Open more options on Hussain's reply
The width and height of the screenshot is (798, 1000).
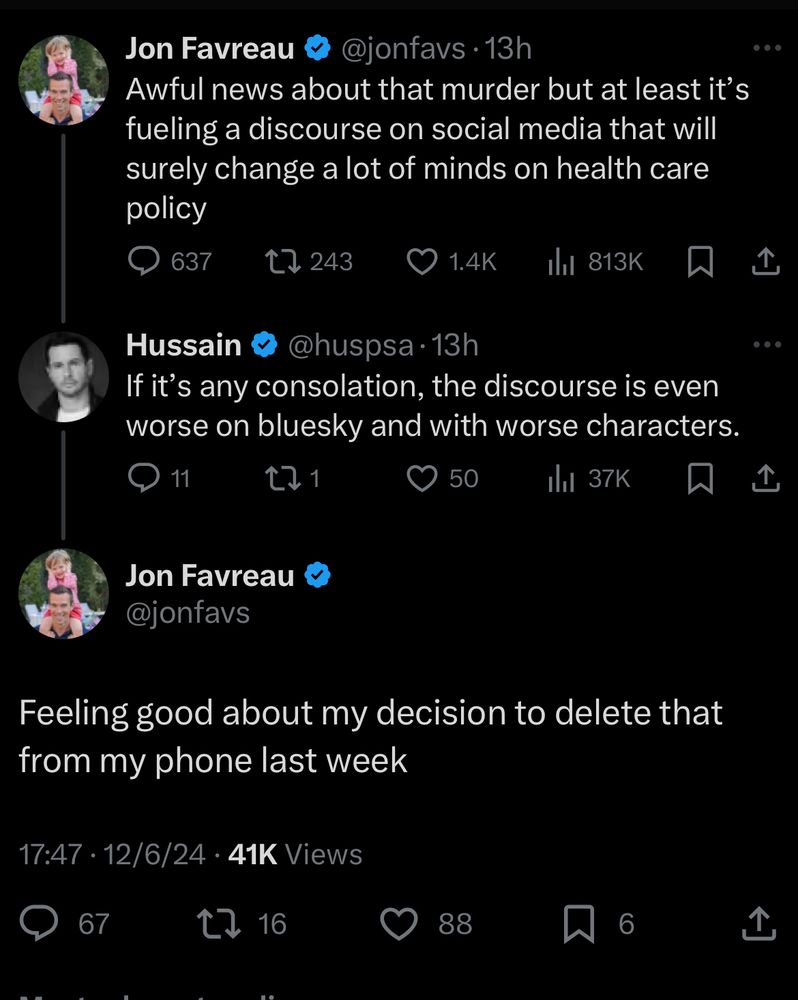[766, 345]
